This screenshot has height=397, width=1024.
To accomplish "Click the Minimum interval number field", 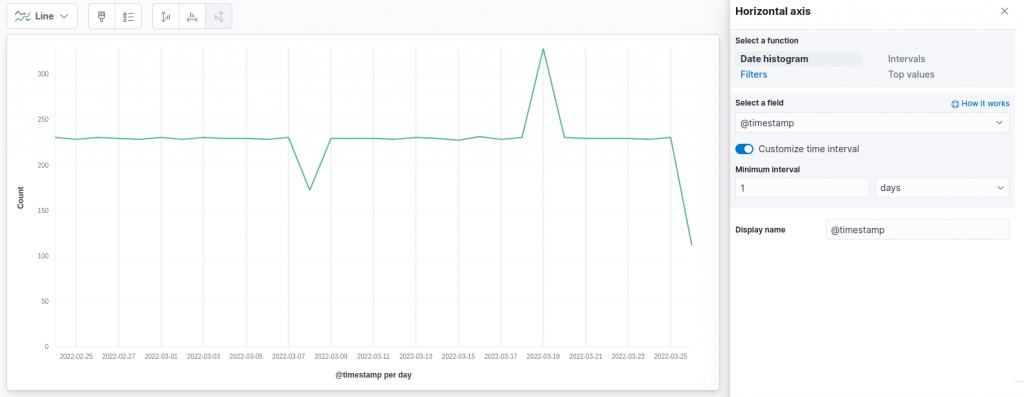I will click(802, 188).
